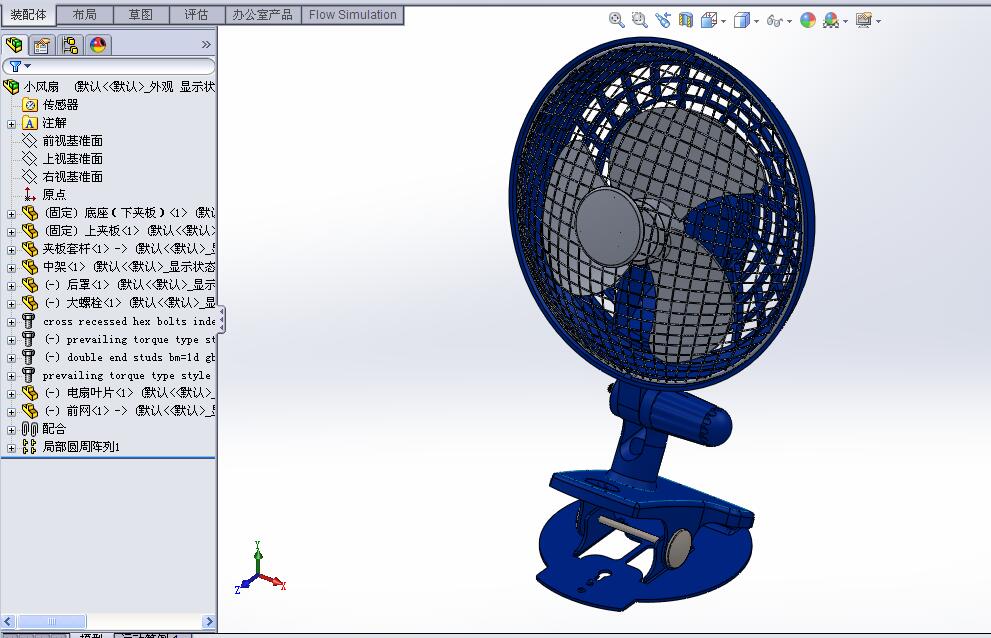Click the tree horizontal scrollbar thumb
991x638 pixels.
tap(52, 622)
